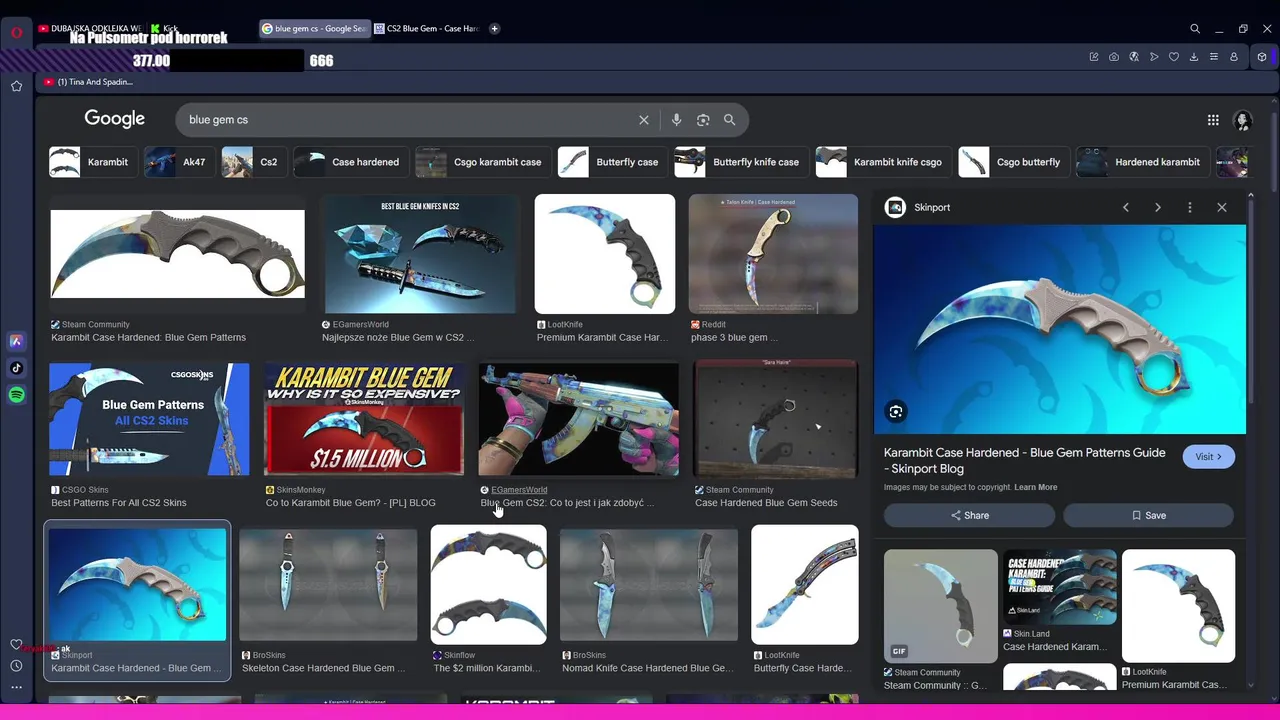Filter the results by the Csgo karambit case chip
The height and width of the screenshot is (720, 1280).
[481, 162]
